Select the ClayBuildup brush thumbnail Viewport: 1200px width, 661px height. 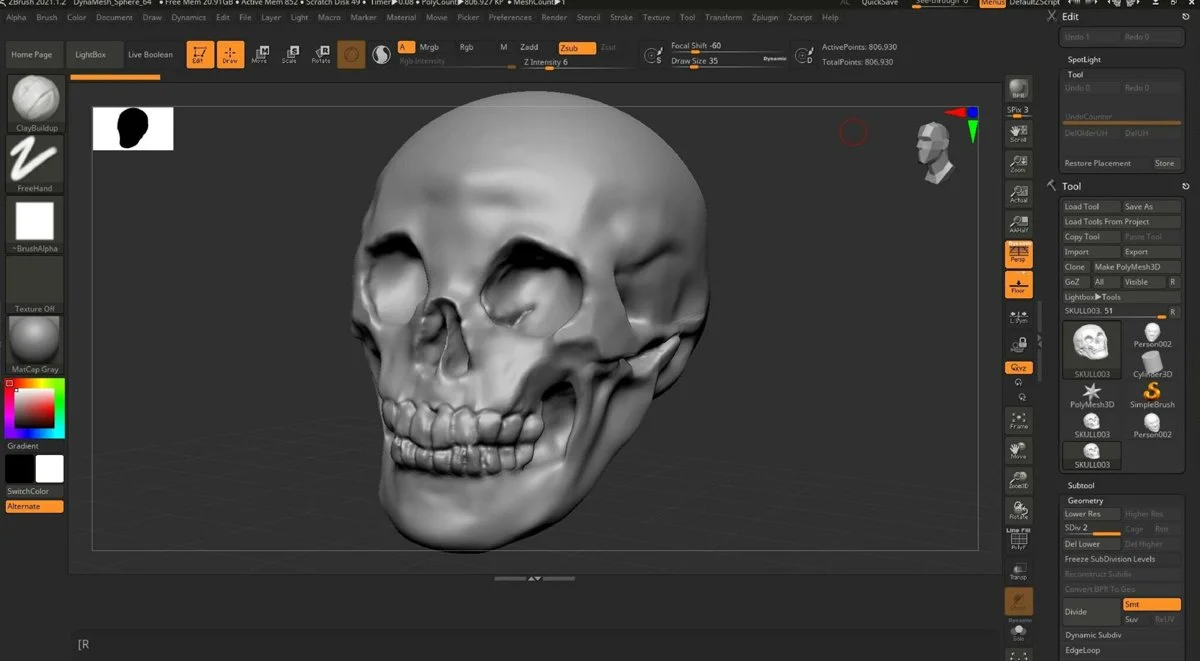(35, 99)
